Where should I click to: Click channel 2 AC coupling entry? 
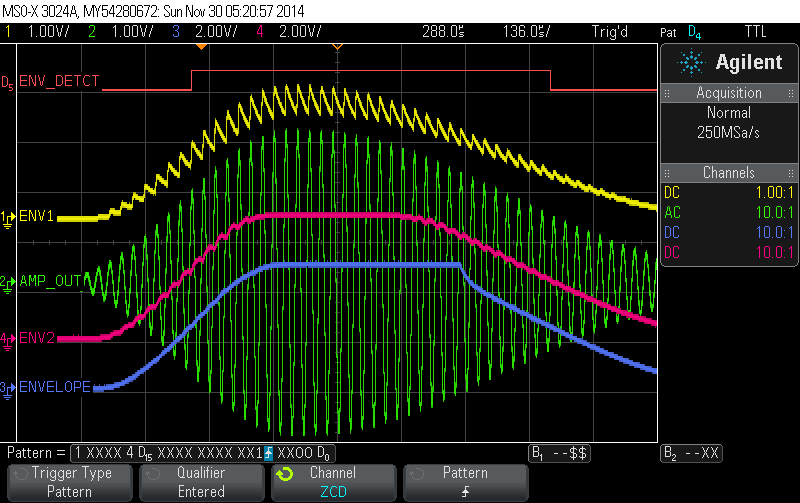[672, 212]
